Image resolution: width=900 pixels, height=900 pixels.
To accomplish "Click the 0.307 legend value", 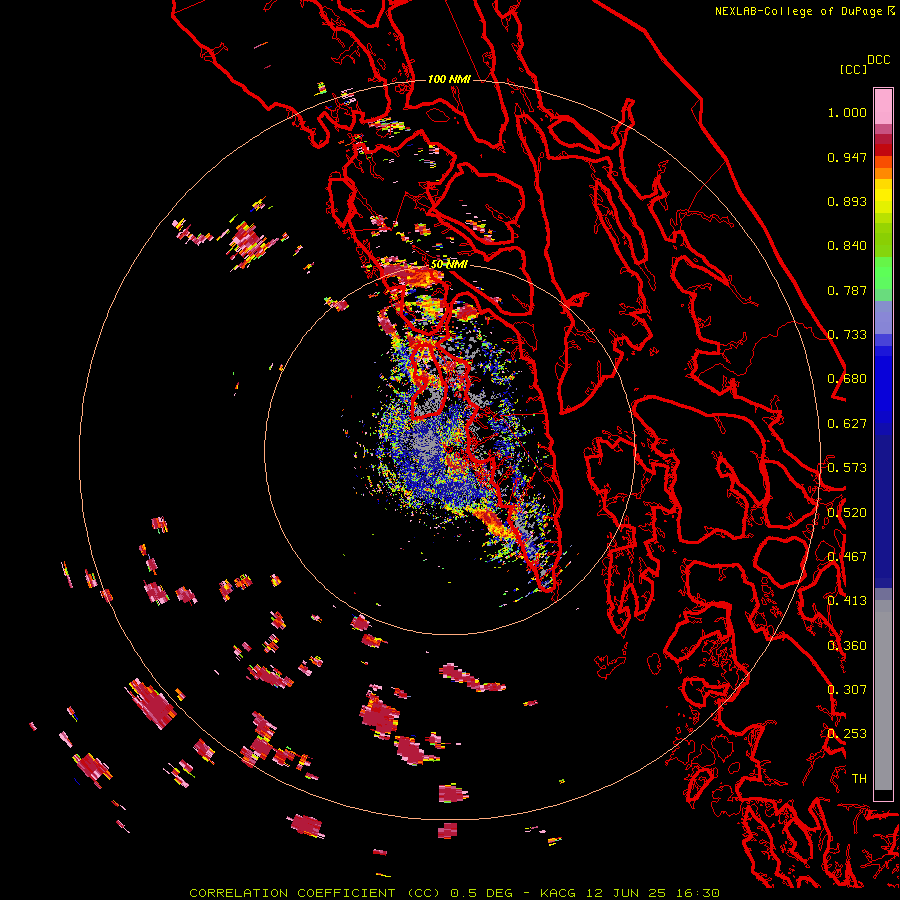I will (847, 690).
